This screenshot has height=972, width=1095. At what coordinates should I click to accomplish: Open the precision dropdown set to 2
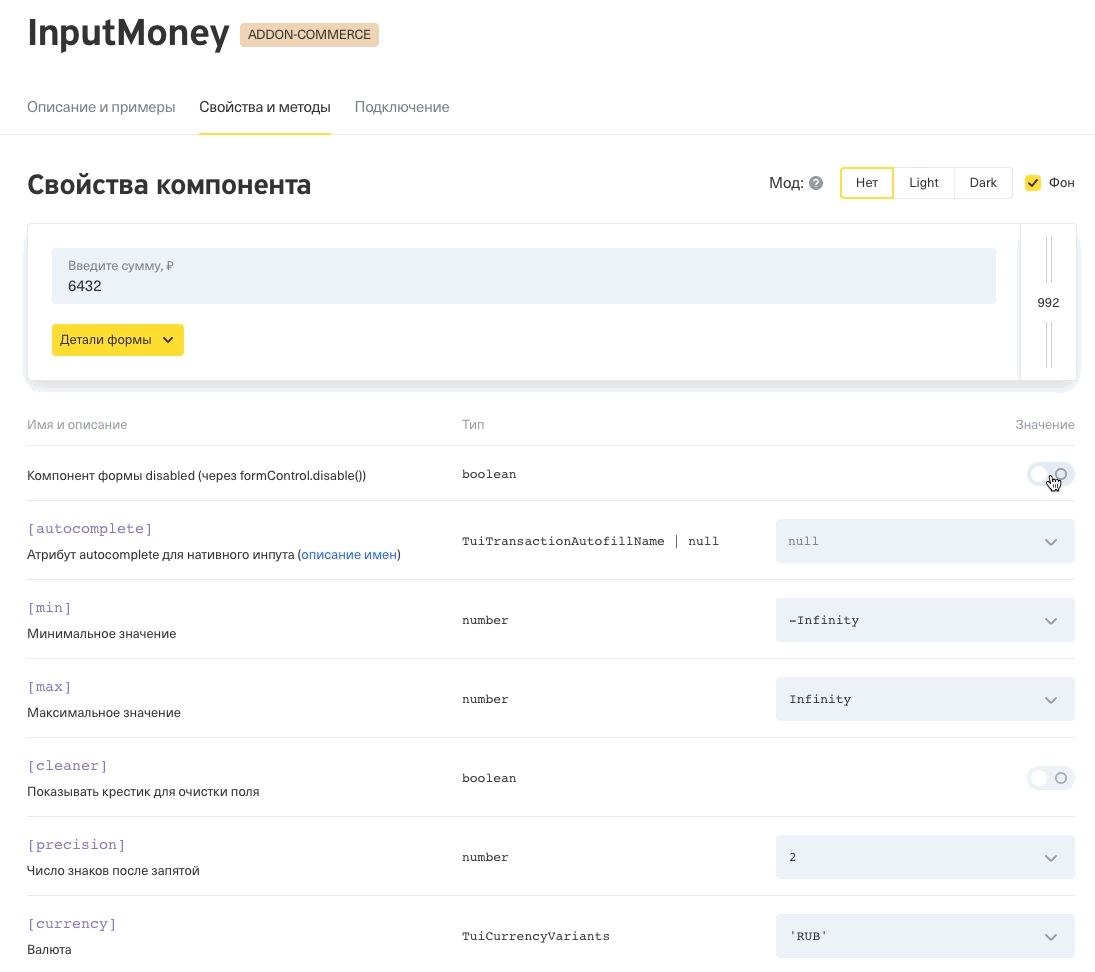coord(925,857)
